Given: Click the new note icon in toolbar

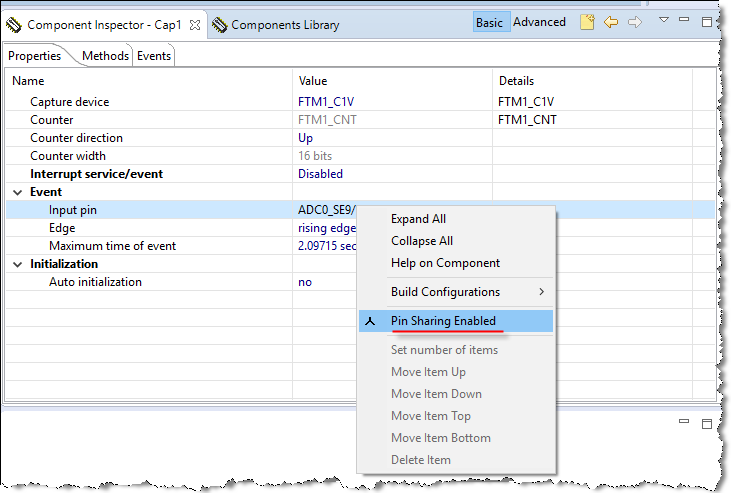Looking at the screenshot, I should click(588, 22).
